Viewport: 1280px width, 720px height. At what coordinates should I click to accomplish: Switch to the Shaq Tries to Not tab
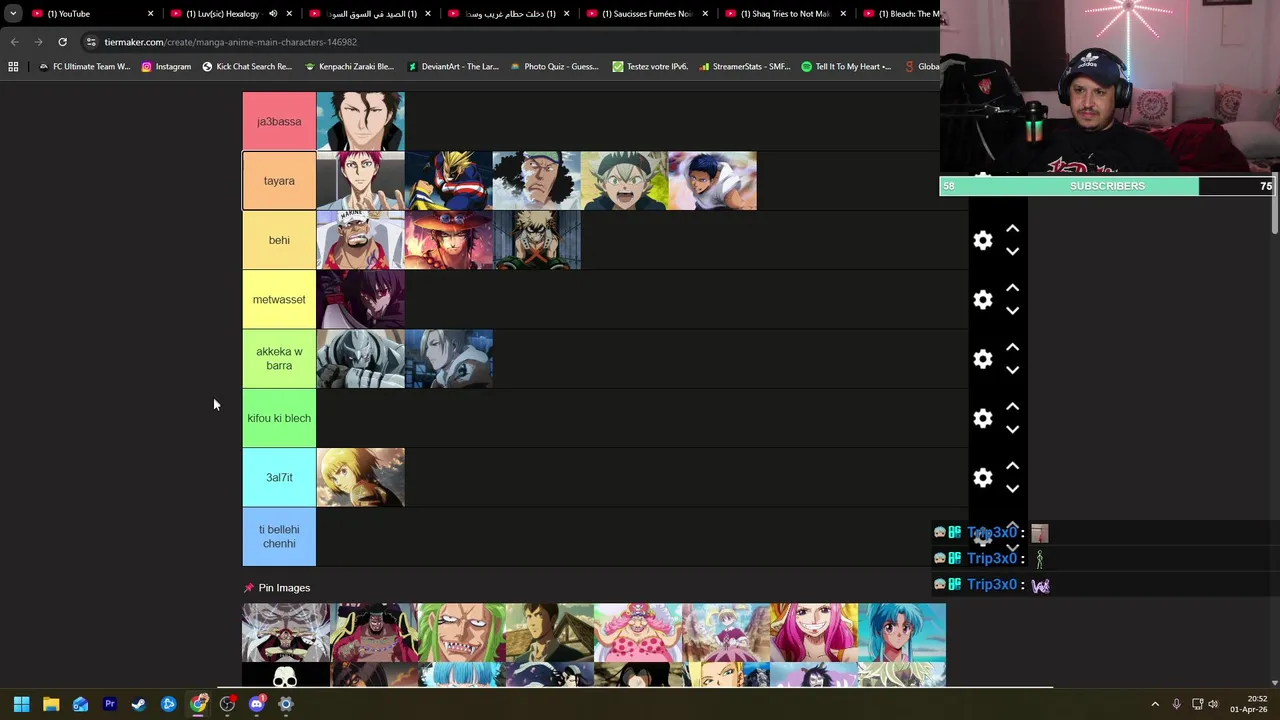[785, 14]
